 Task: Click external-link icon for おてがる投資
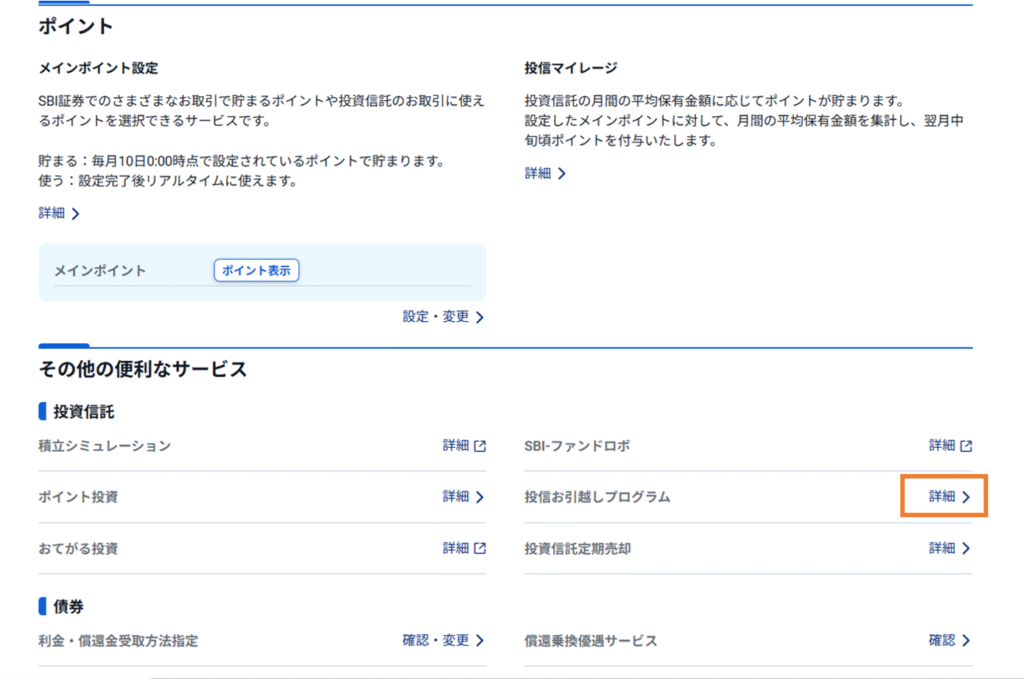click(x=480, y=548)
